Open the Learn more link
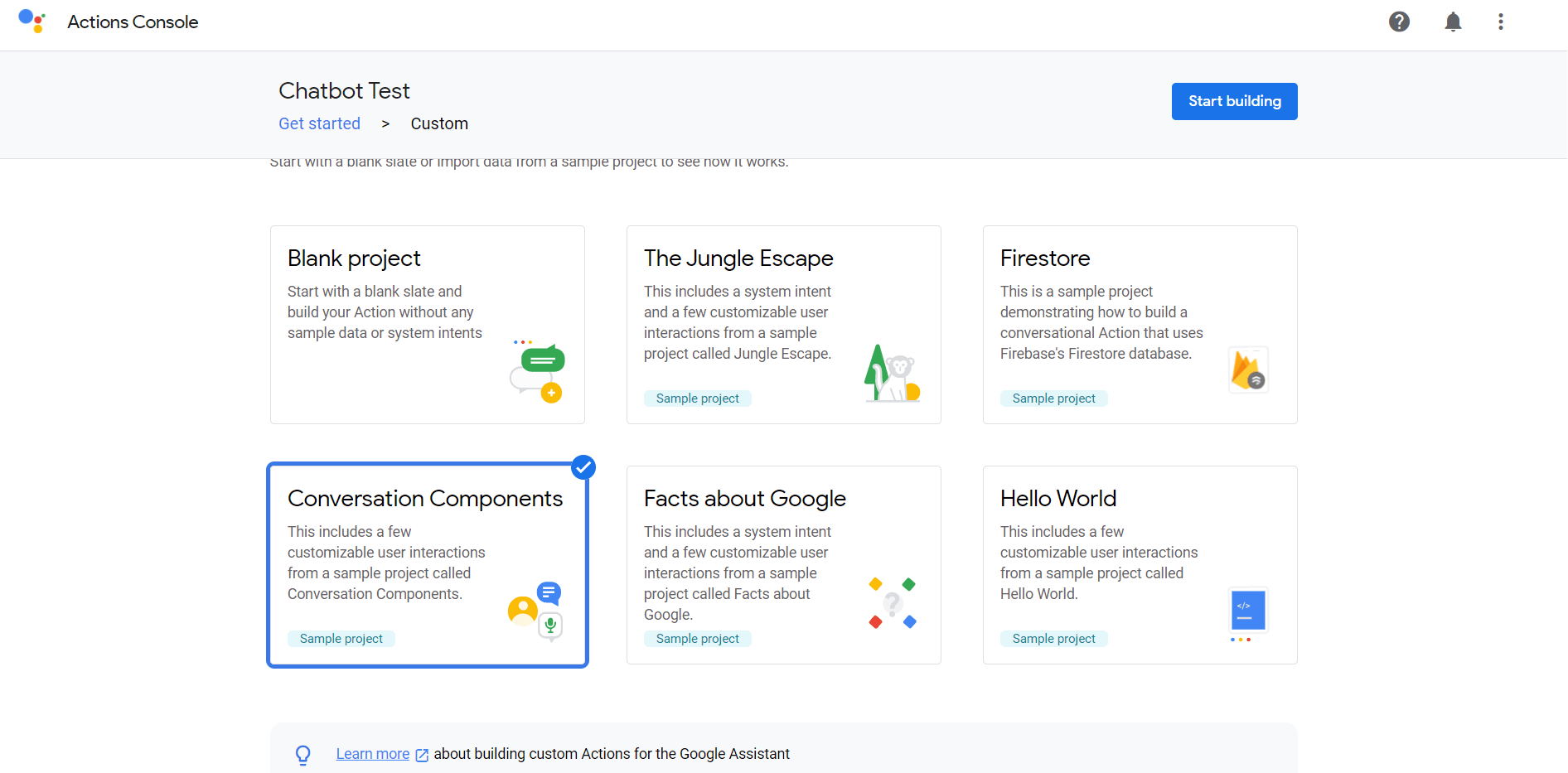Image resolution: width=1568 pixels, height=773 pixels. pos(373,754)
